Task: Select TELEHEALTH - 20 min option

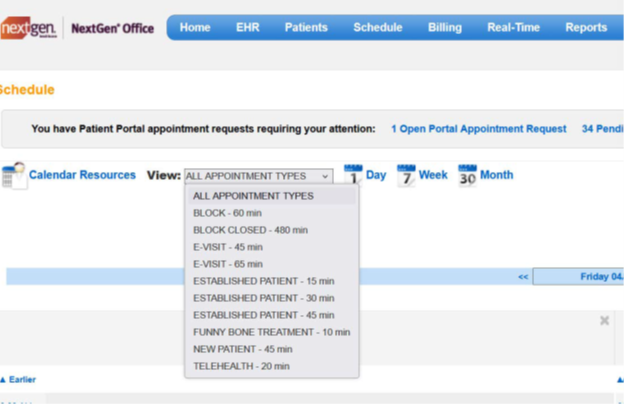Action: click(241, 366)
